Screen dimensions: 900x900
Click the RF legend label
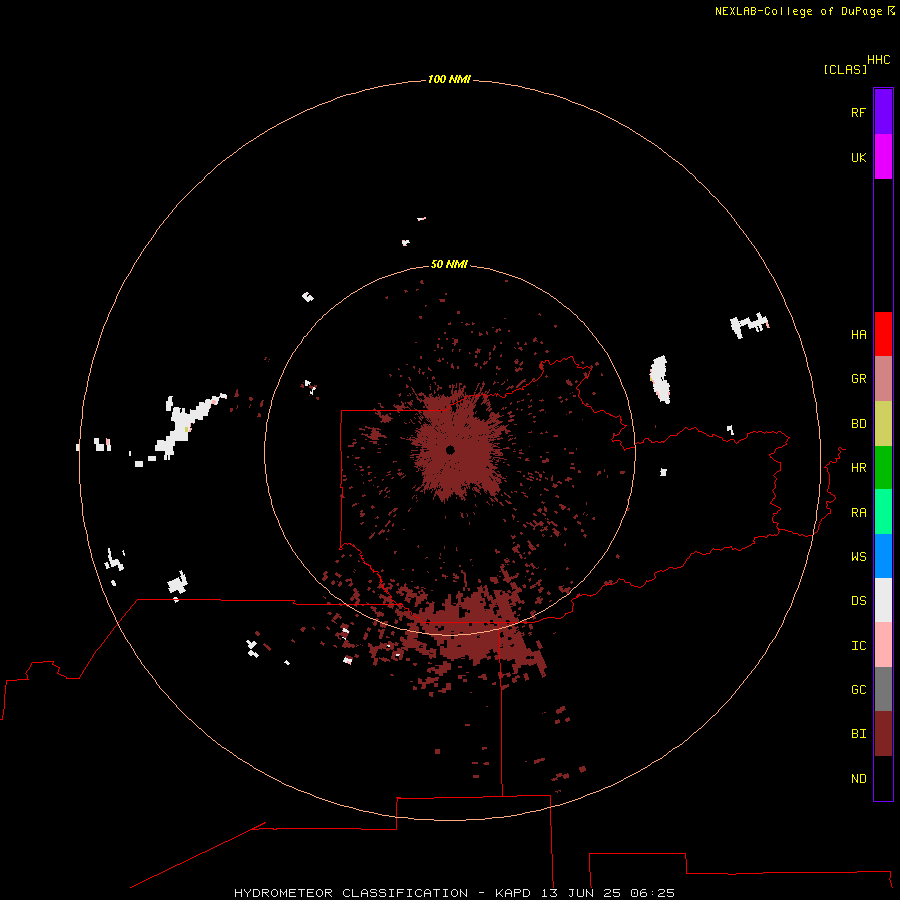[x=858, y=112]
